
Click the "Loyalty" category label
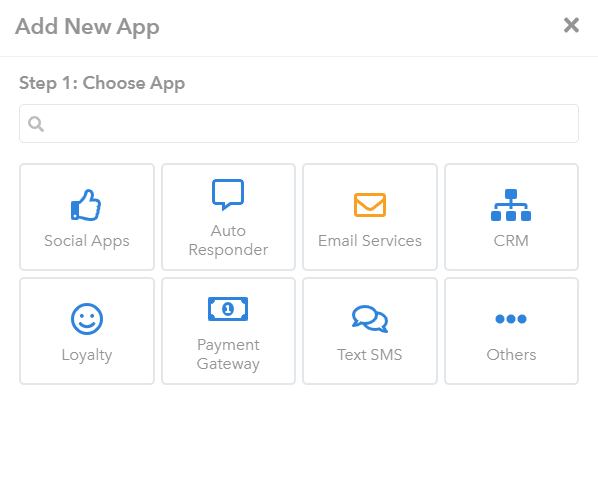(x=87, y=355)
